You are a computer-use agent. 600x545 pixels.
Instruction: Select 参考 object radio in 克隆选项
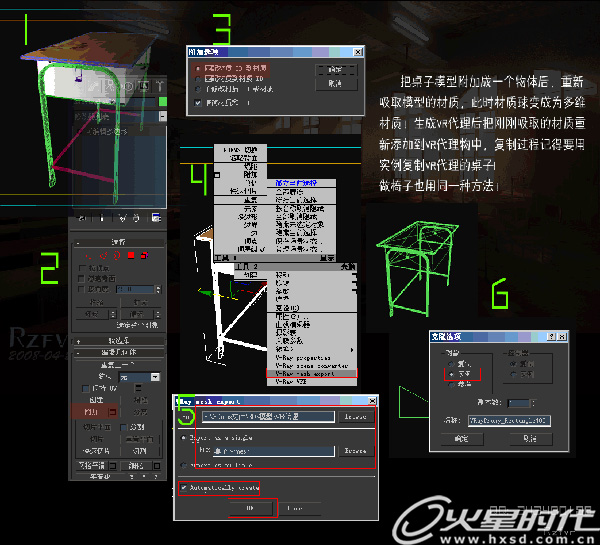(x=452, y=384)
